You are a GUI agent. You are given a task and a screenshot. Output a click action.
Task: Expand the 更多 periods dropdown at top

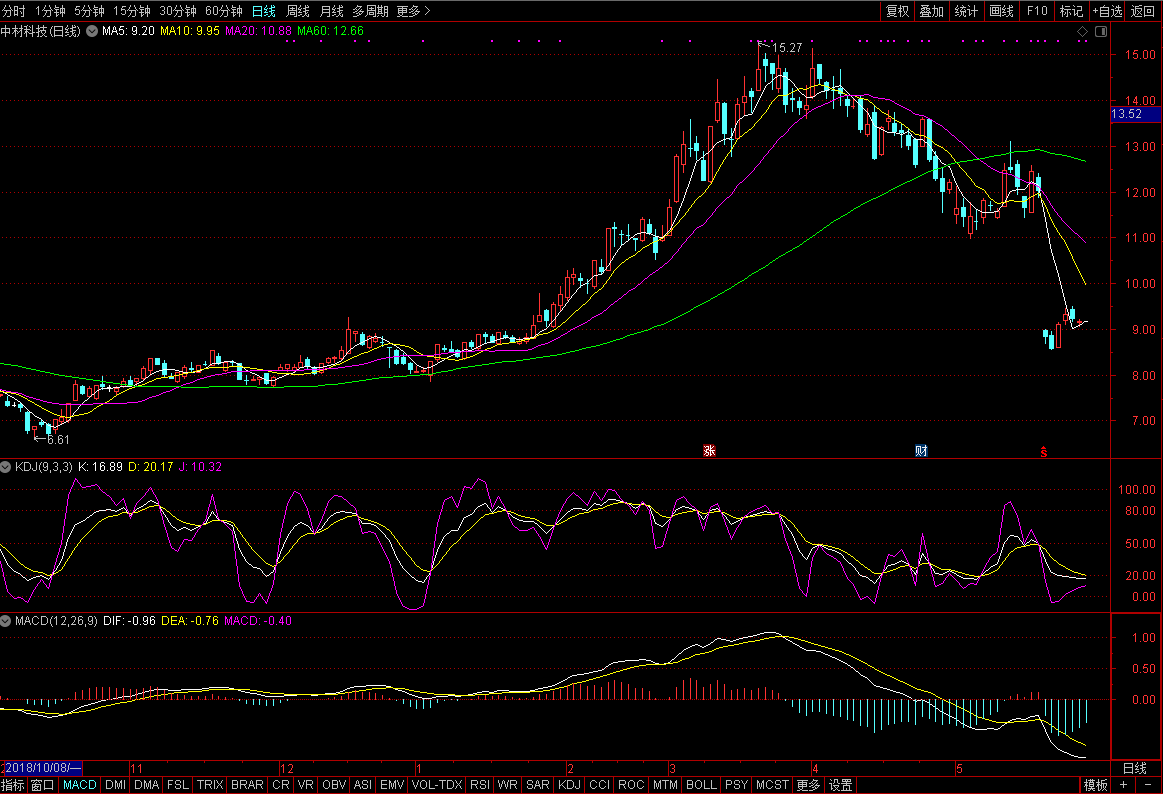coord(414,11)
